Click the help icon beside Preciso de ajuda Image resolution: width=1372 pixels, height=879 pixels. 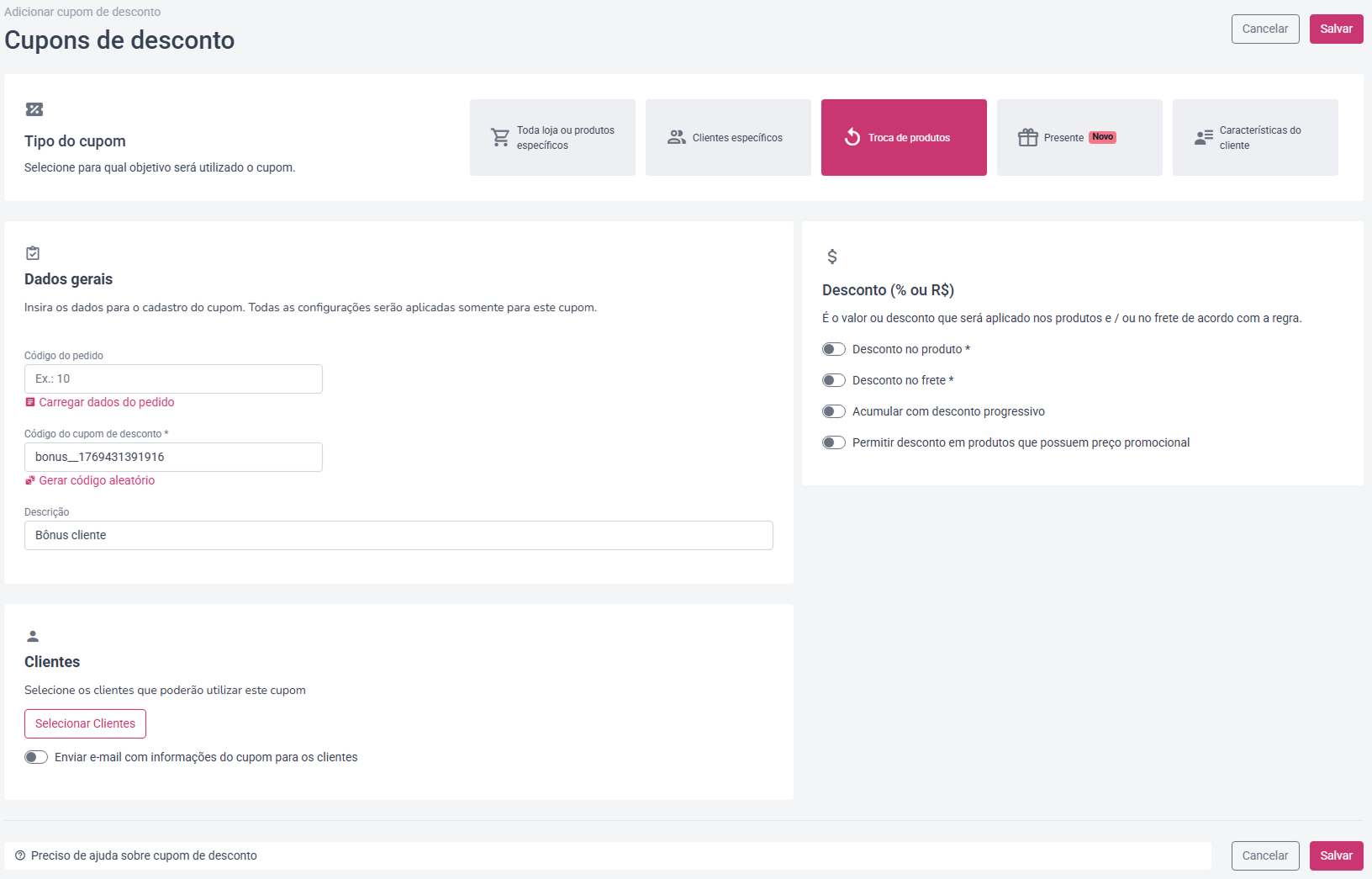[20, 855]
